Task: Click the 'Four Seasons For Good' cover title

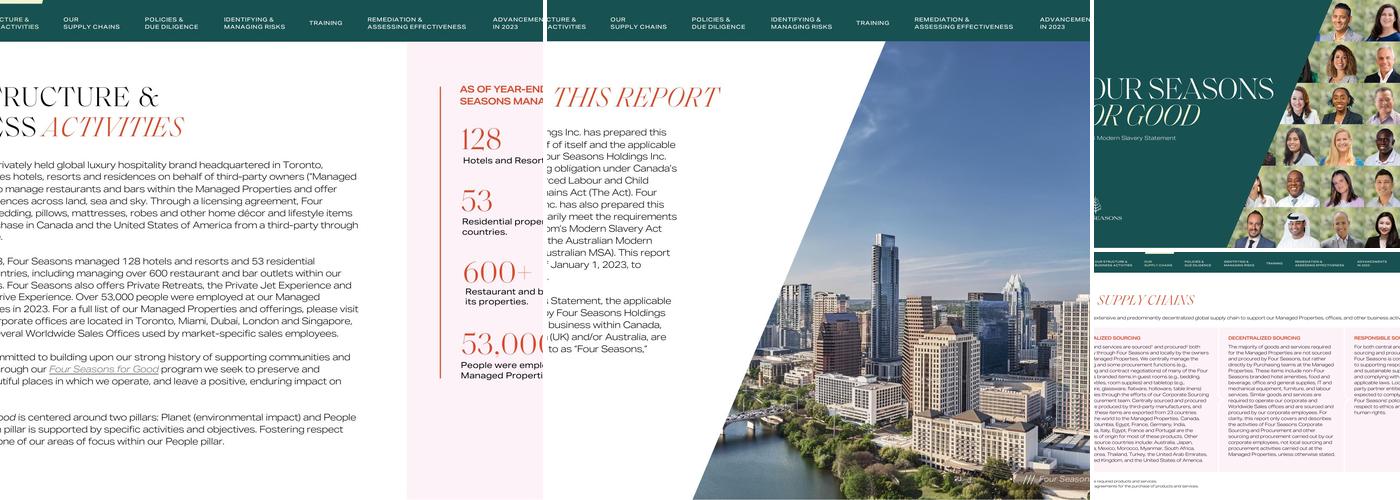Action: pos(1170,100)
